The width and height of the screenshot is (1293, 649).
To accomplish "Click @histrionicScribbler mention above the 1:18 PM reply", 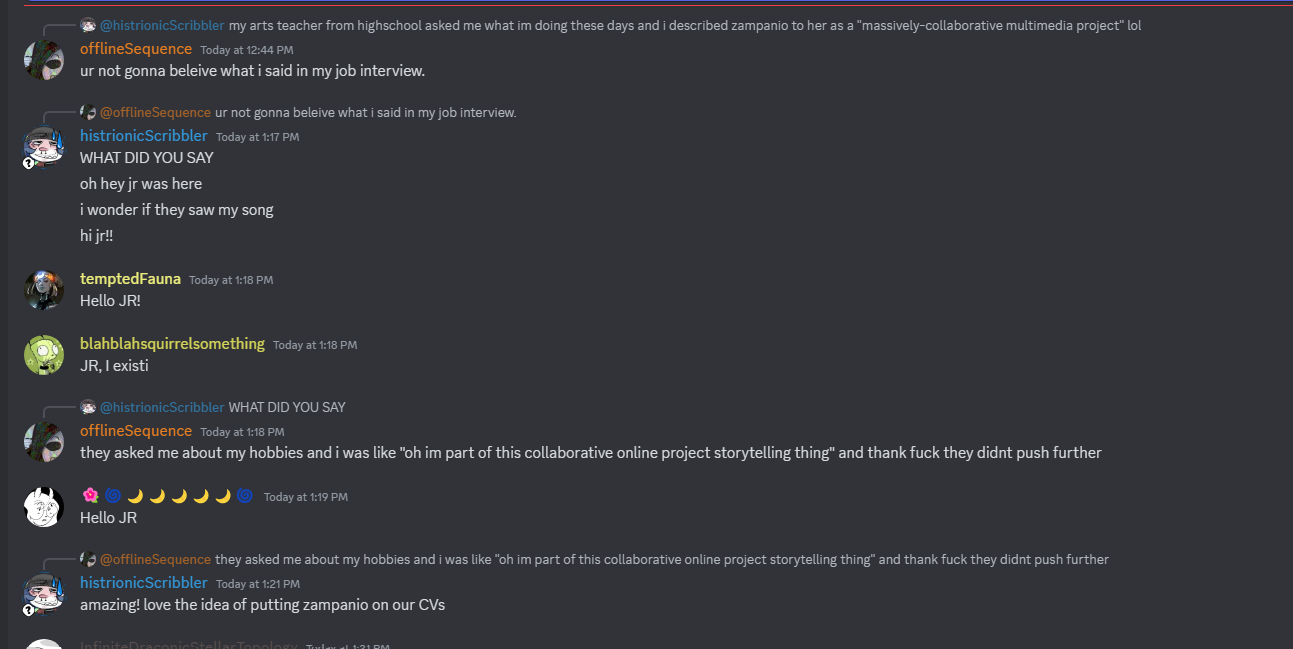I will (162, 407).
